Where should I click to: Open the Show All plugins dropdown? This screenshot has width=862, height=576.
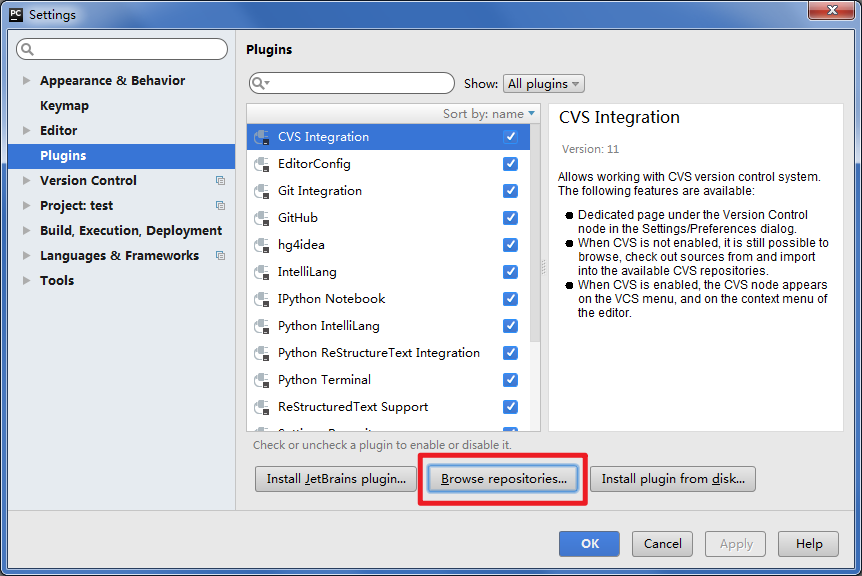pyautogui.click(x=543, y=84)
